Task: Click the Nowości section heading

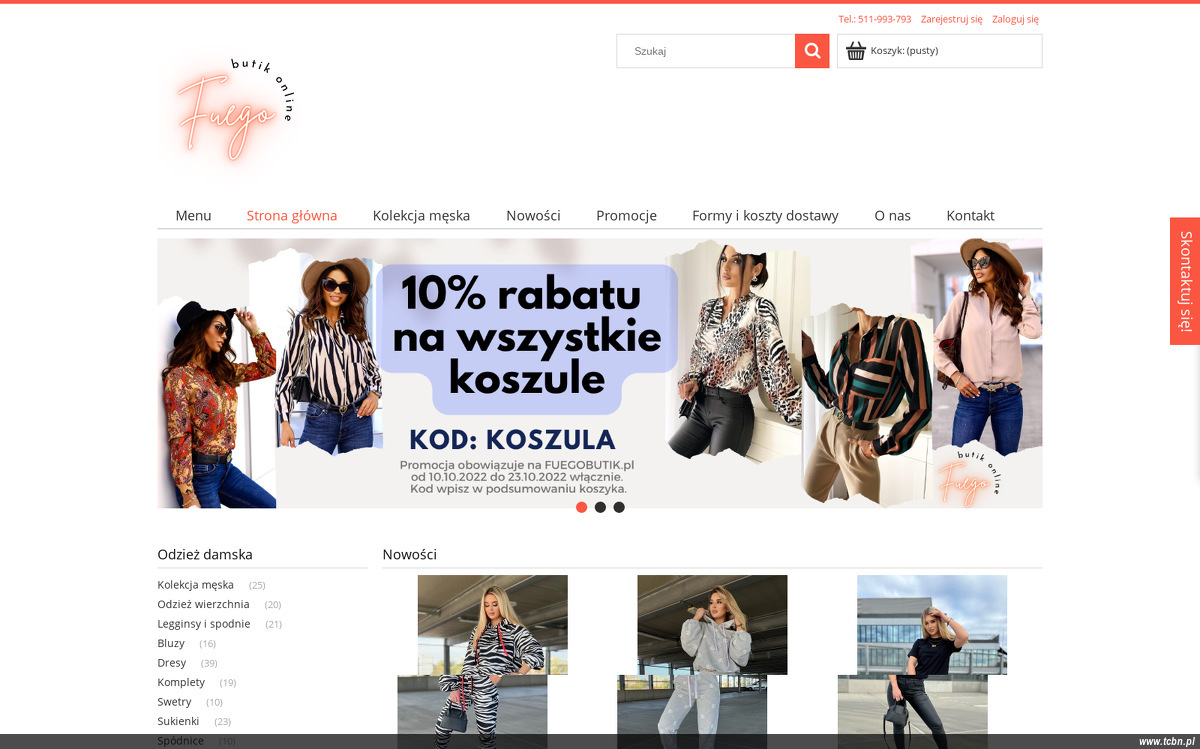Action: 410,555
